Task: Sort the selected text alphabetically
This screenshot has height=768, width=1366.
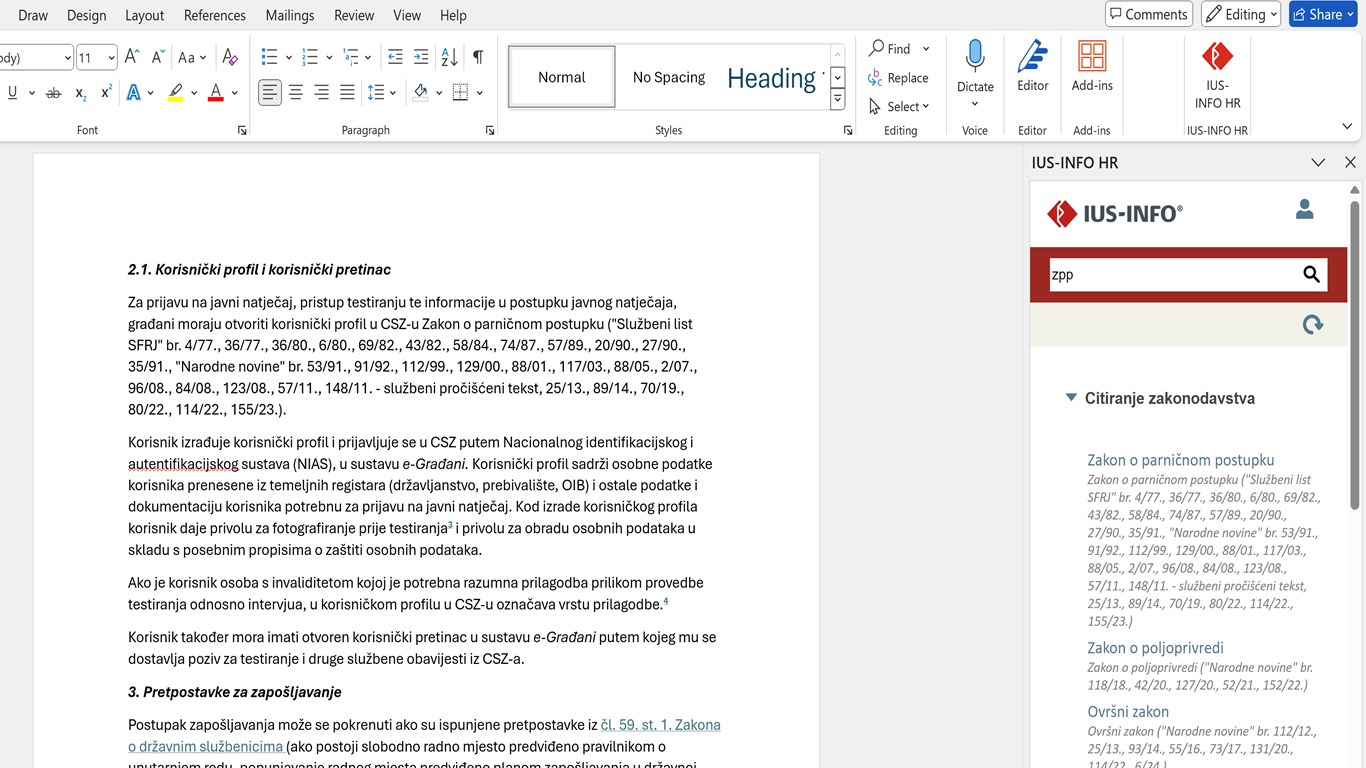Action: tap(449, 57)
